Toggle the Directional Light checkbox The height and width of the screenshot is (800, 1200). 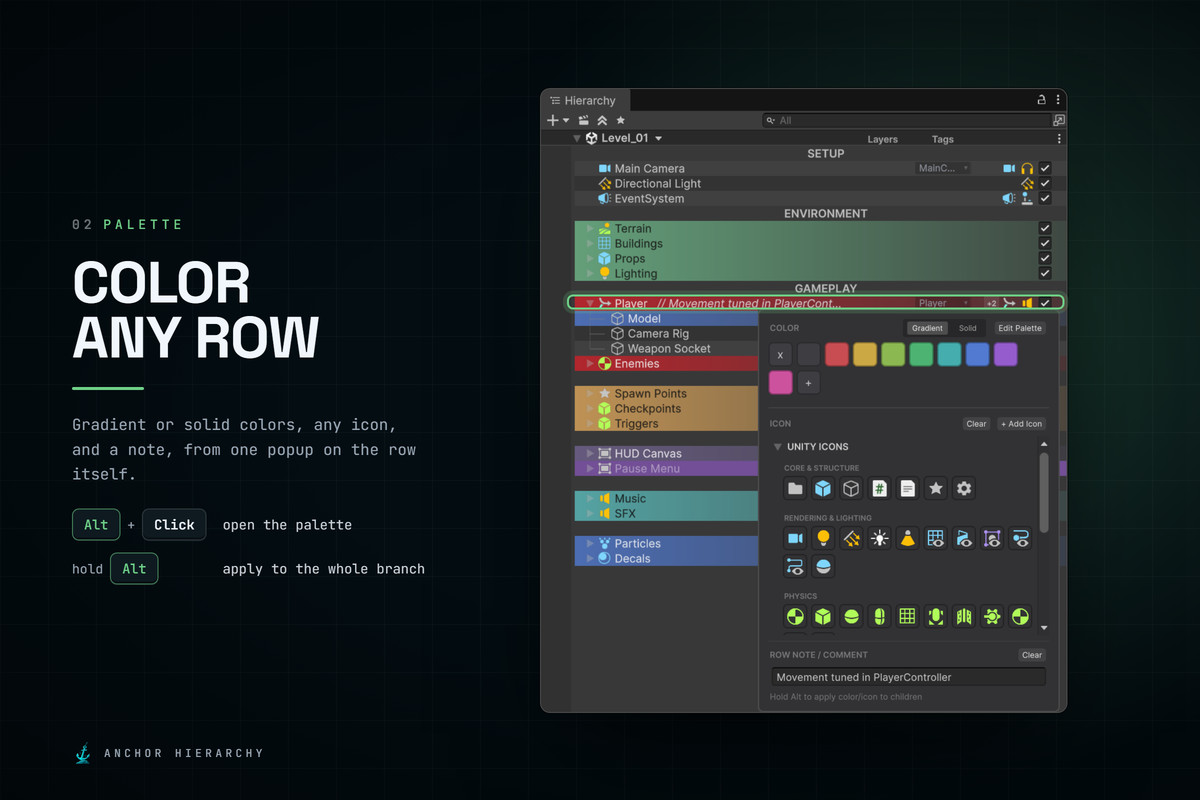coord(1045,184)
